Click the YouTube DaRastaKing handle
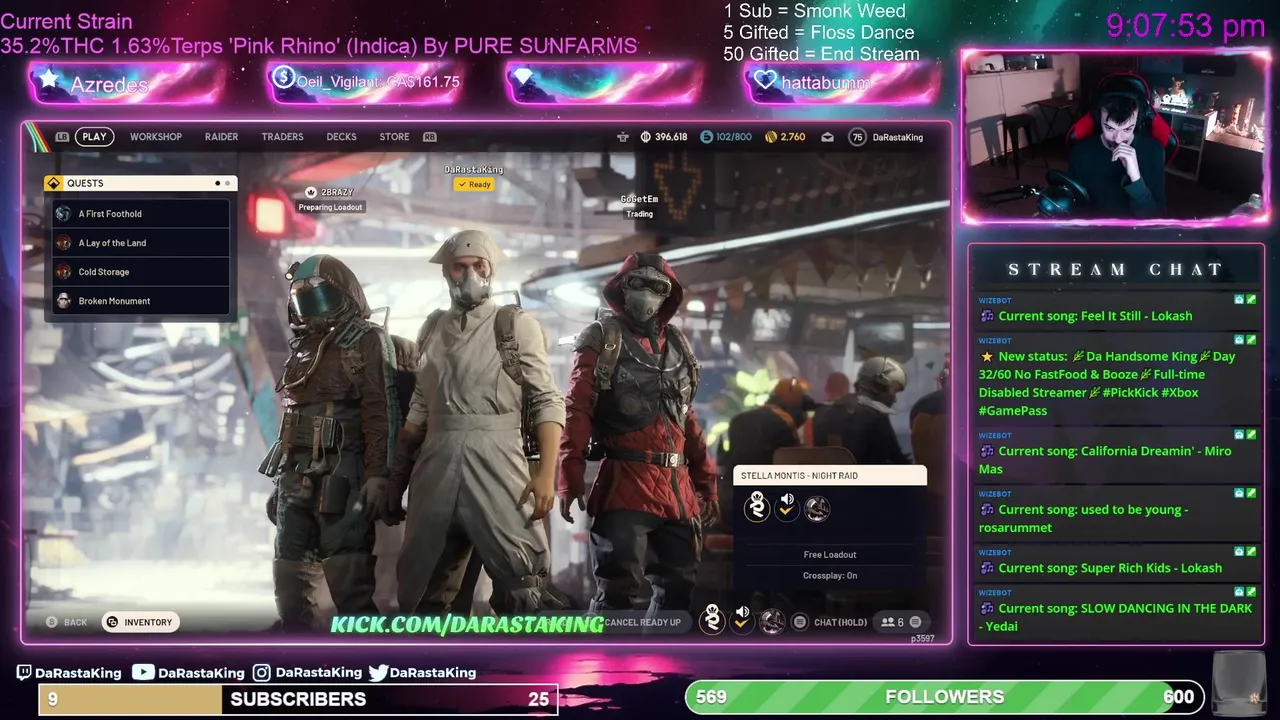Screen dimensions: 1280x720 (188, 673)
